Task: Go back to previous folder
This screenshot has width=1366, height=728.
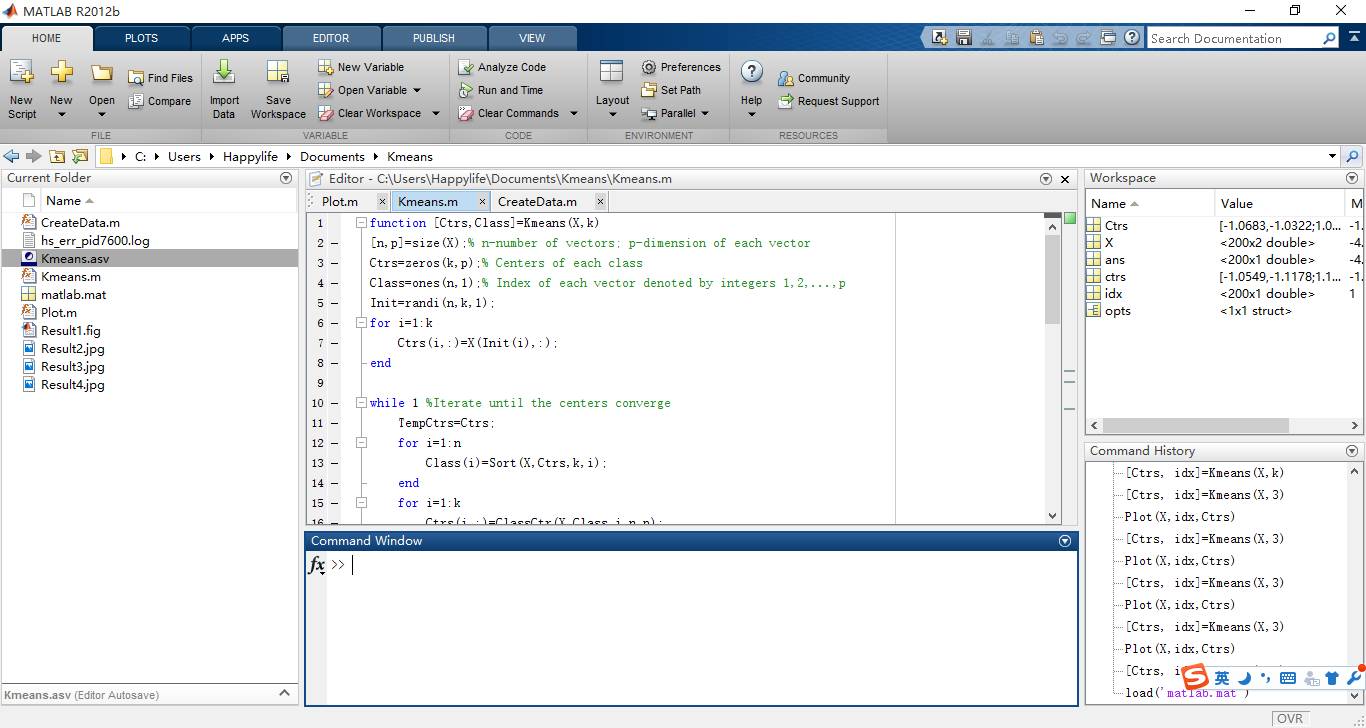Action: pyautogui.click(x=11, y=156)
